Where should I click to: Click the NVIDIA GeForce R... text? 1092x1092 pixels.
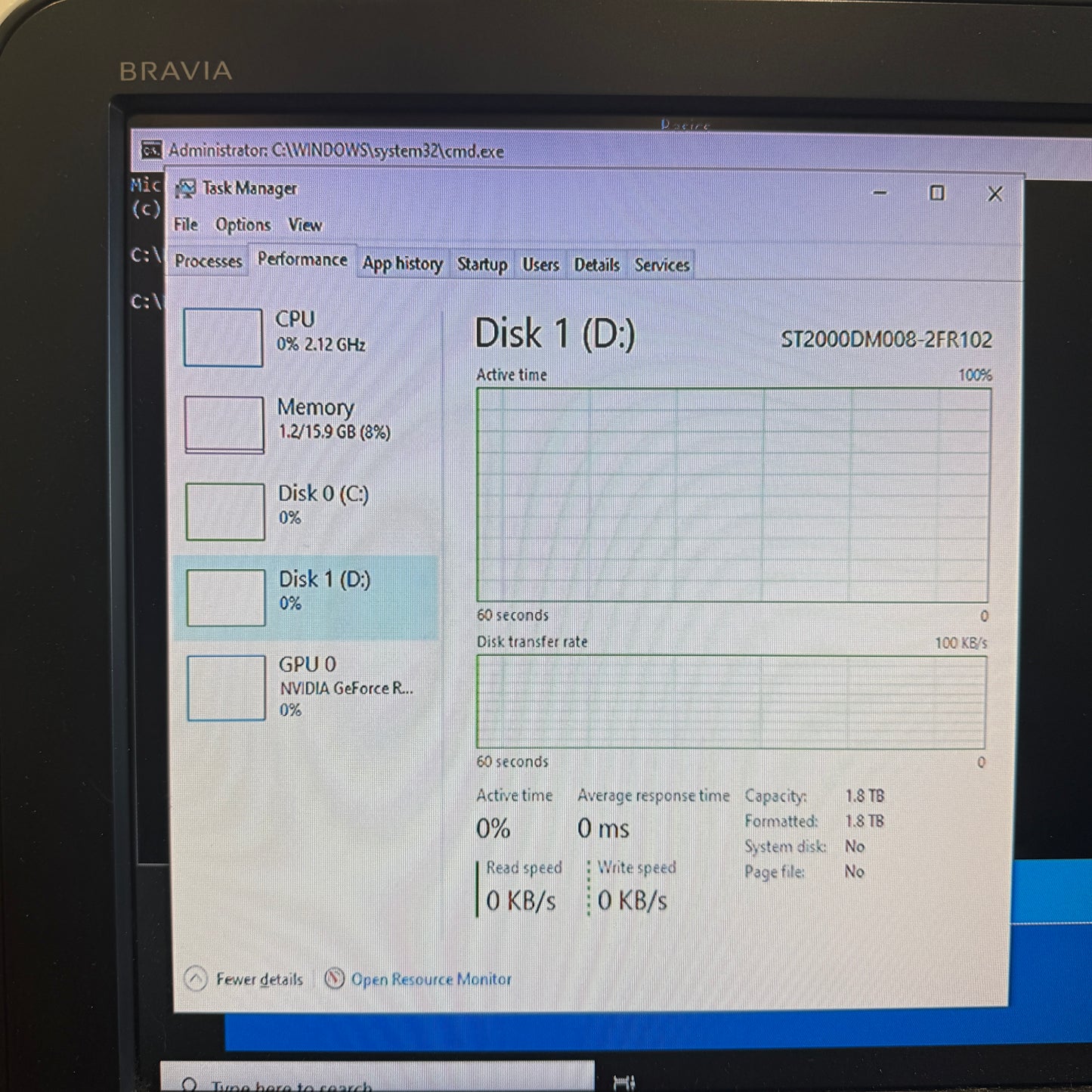[346, 688]
